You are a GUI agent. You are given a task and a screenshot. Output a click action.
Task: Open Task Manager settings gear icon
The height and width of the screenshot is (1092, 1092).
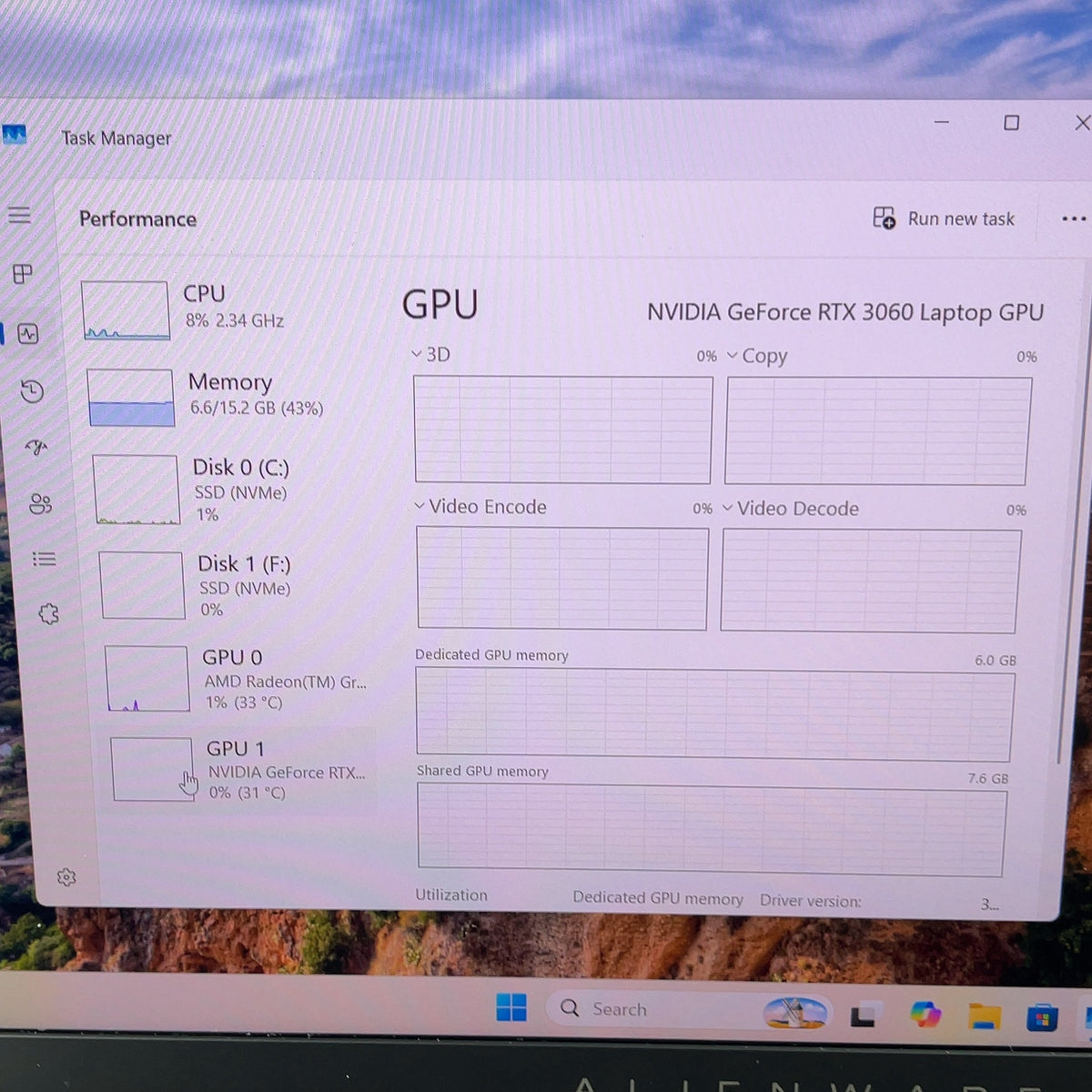point(66,877)
